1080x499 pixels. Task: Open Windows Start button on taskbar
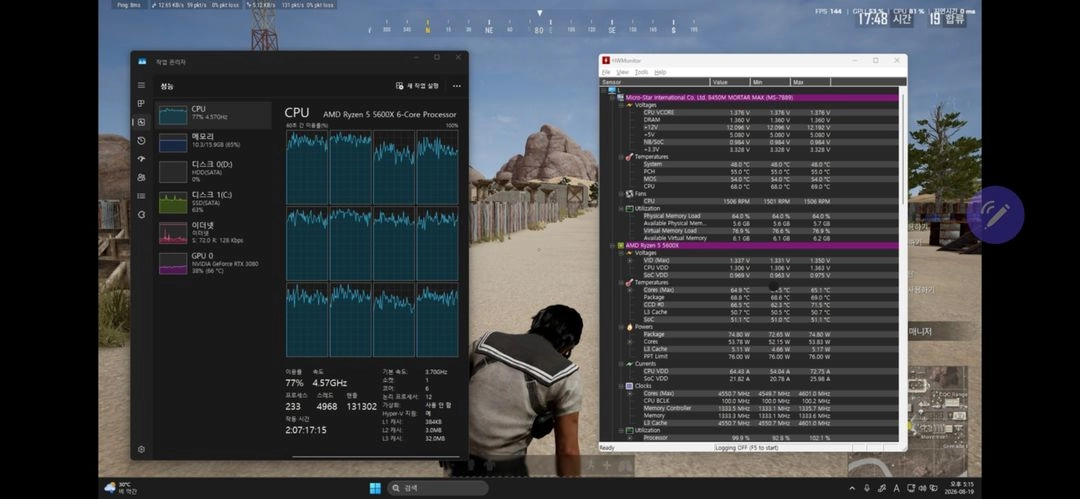pos(375,488)
